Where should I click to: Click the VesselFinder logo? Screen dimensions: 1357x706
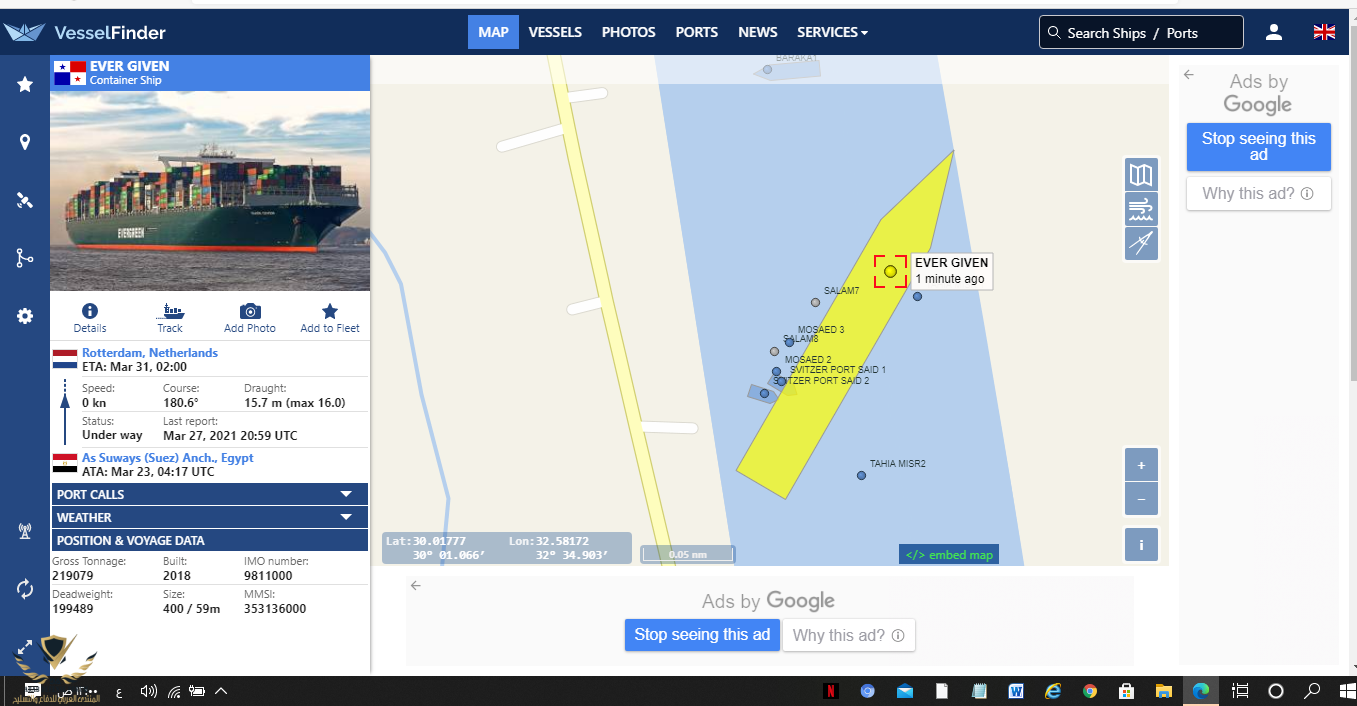(x=85, y=32)
